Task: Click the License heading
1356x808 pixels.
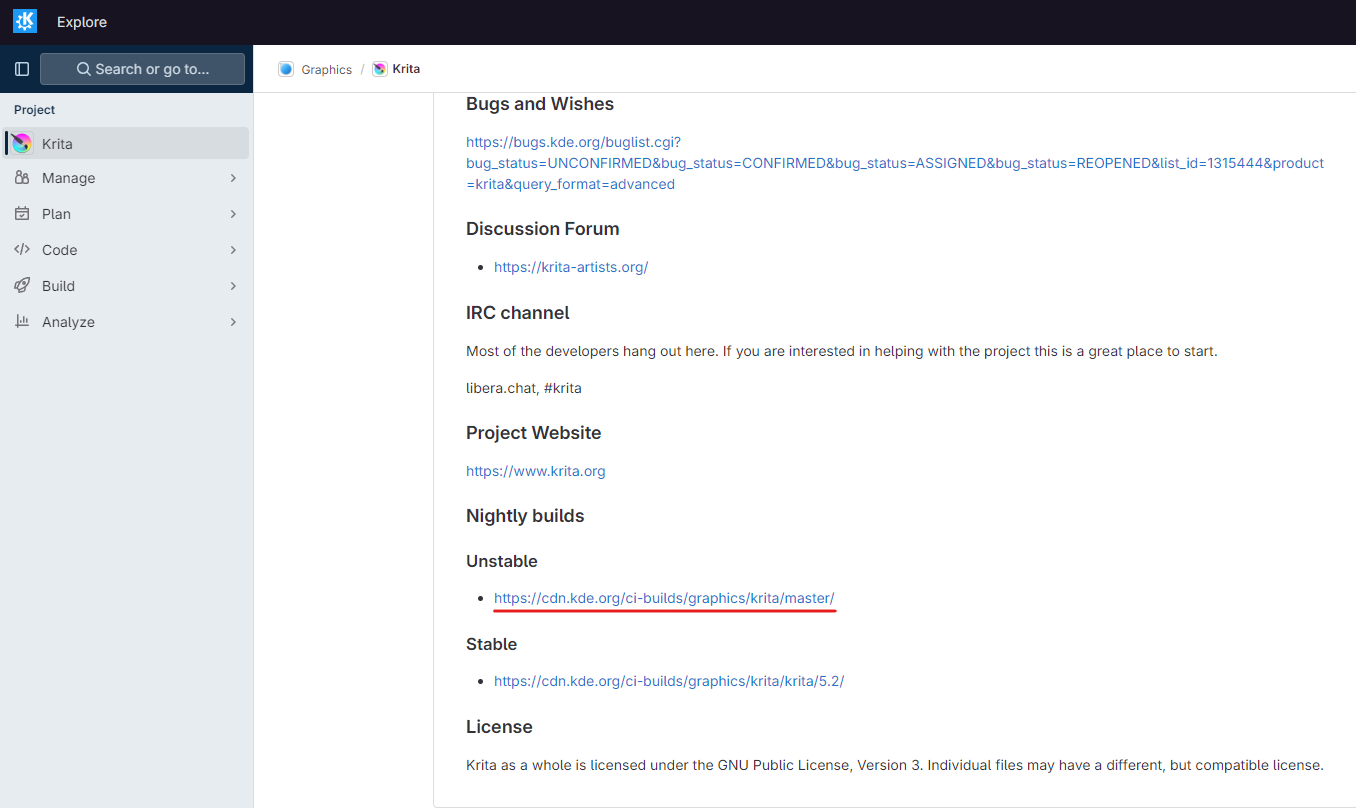Action: coord(499,727)
